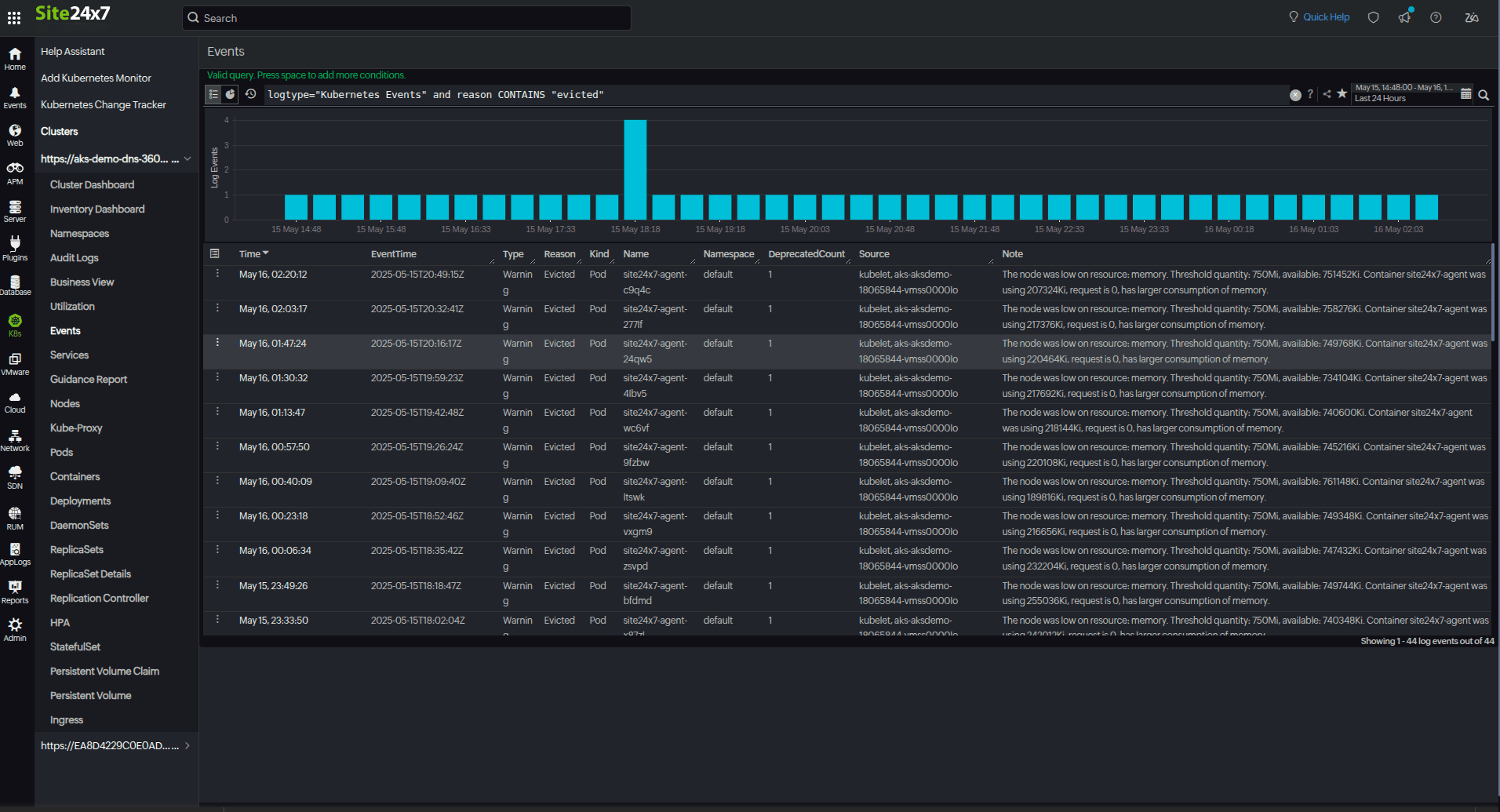The image size is (1500, 812).
Task: Open Help Assistant link
Action: pyautogui.click(x=72, y=51)
